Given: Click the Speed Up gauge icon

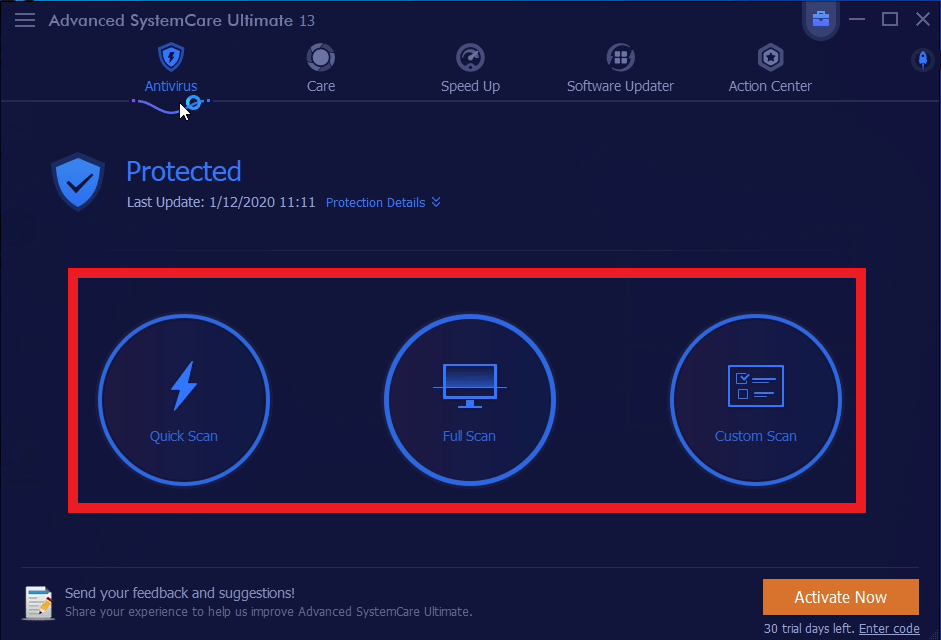Looking at the screenshot, I should pyautogui.click(x=470, y=58).
